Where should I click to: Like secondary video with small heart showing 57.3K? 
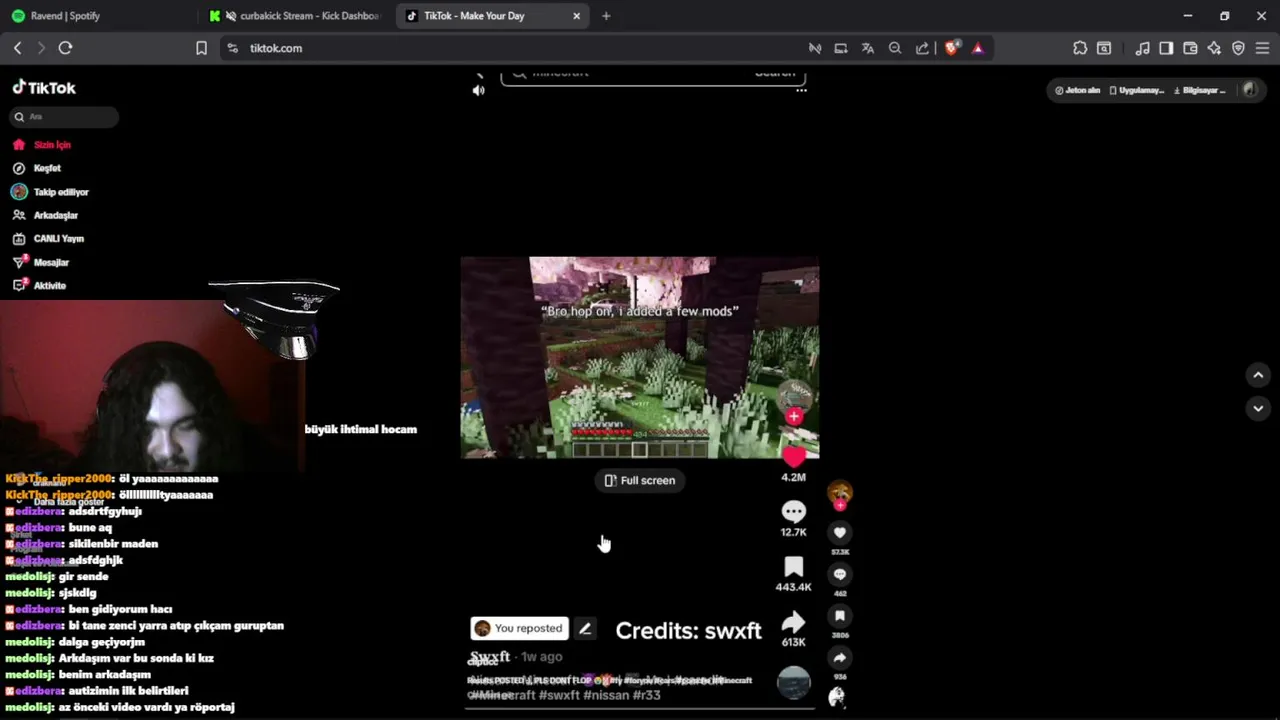tap(840, 533)
